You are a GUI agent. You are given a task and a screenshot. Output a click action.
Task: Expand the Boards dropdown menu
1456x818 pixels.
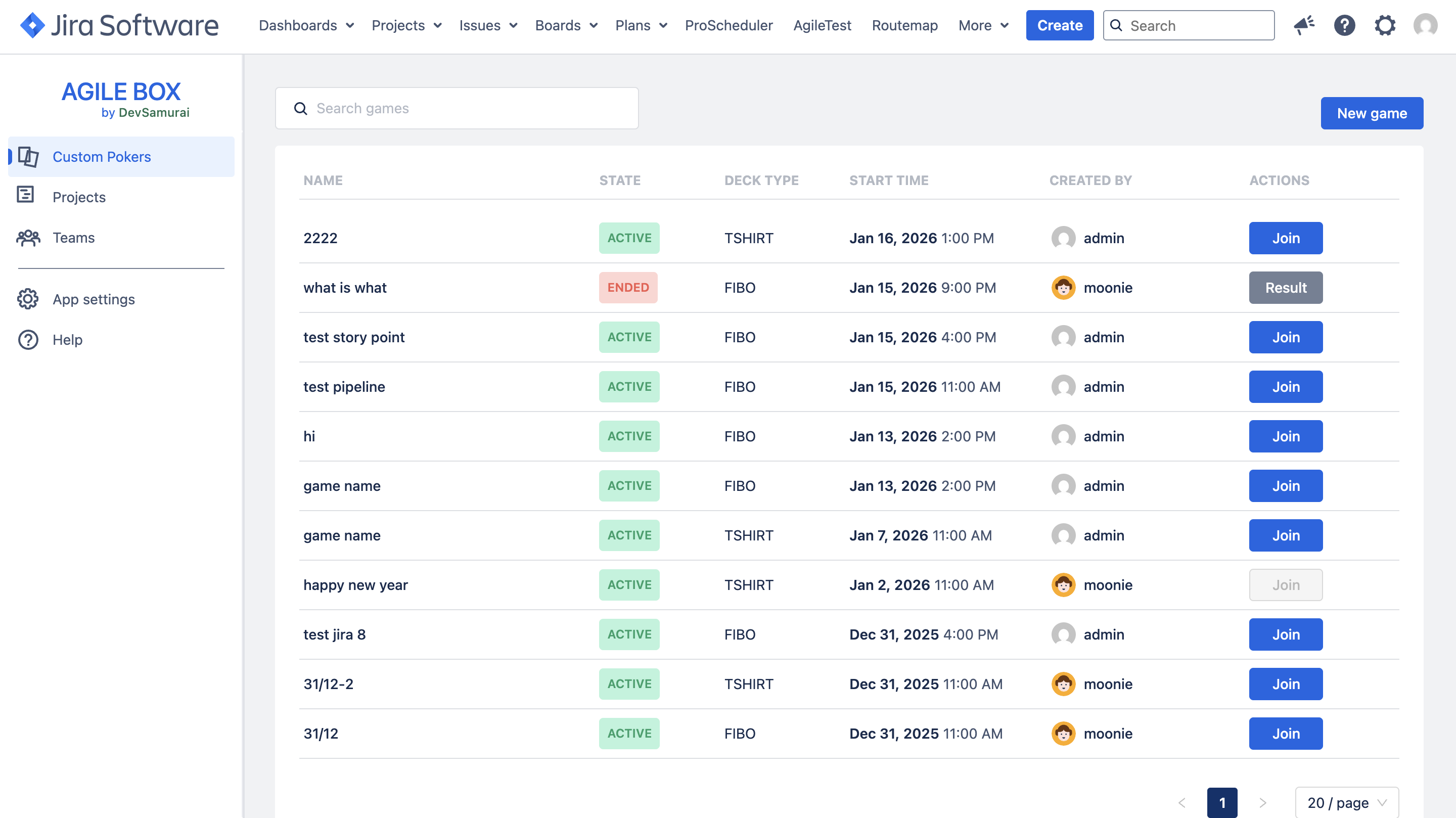pyautogui.click(x=566, y=25)
